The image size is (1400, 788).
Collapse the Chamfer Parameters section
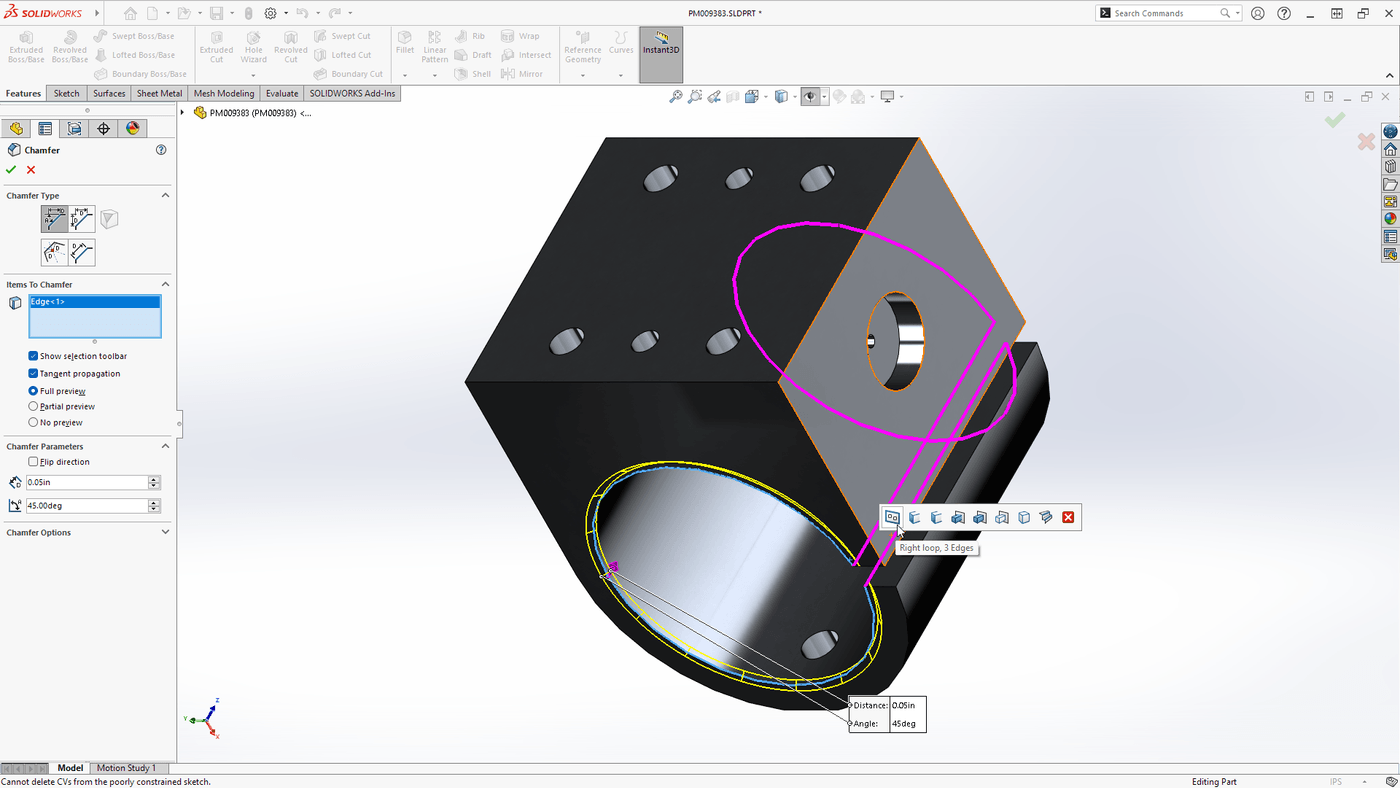[x=164, y=446]
